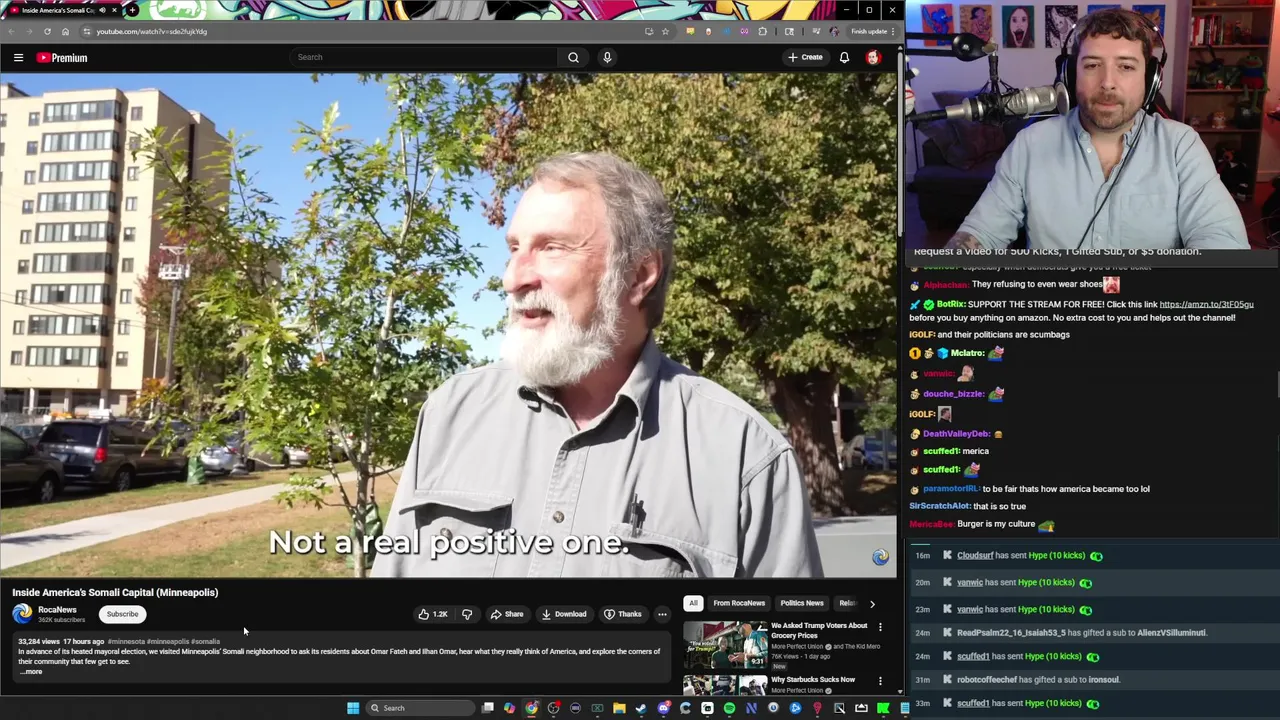Open options for Why Starbucks Sucks Now
This screenshot has width=1280, height=720.
coord(880,681)
